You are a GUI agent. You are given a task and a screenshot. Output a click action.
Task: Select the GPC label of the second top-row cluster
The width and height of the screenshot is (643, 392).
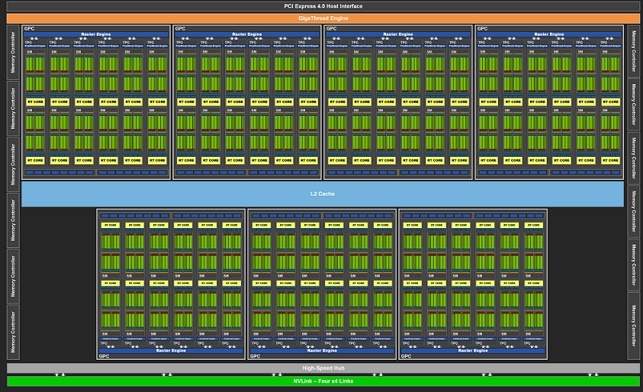click(180, 29)
